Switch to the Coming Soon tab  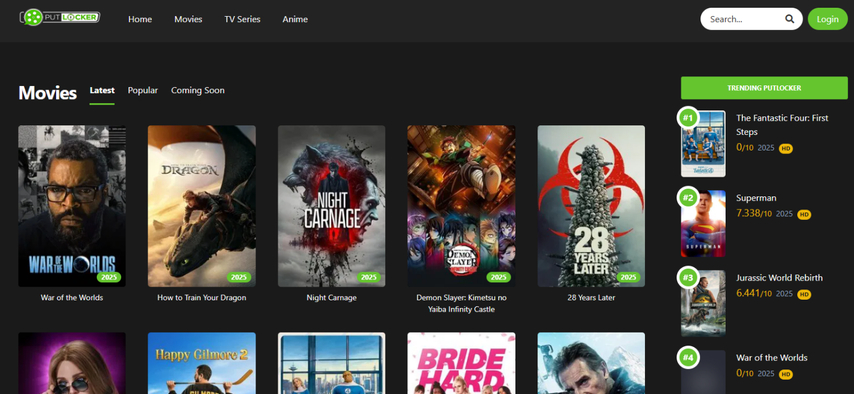click(198, 90)
